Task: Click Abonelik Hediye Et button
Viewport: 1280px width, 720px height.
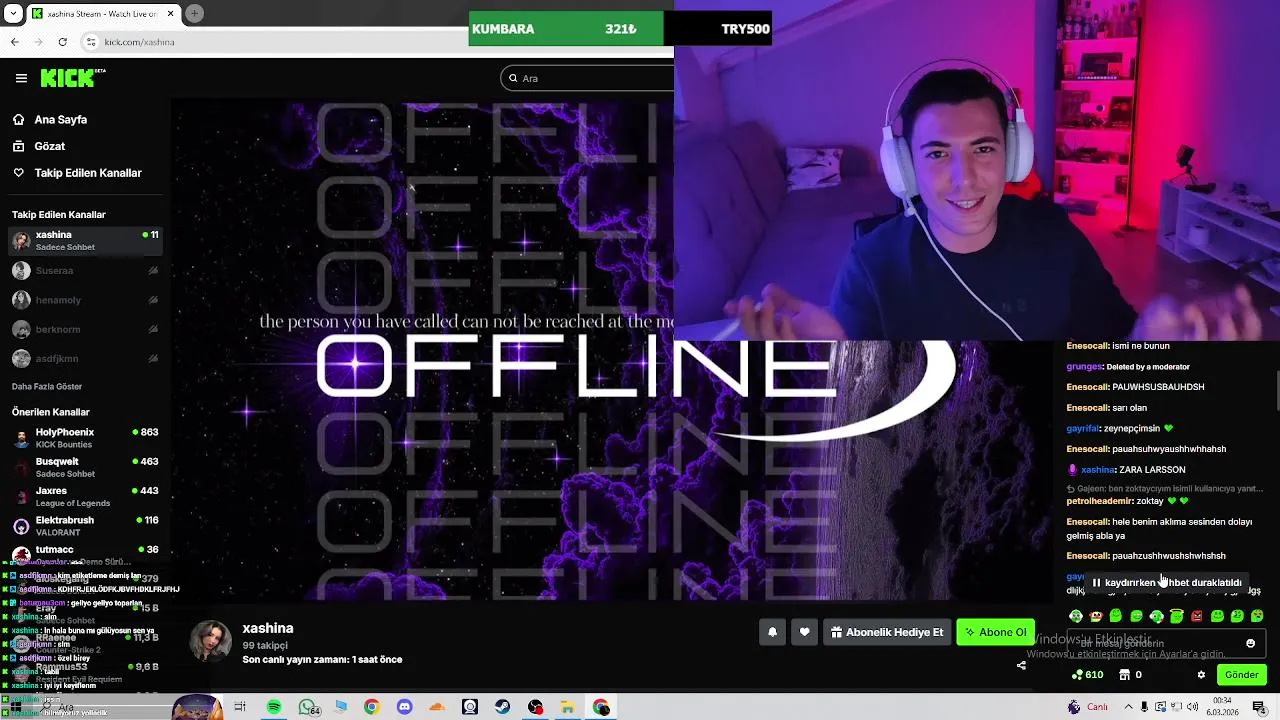Action: [887, 632]
